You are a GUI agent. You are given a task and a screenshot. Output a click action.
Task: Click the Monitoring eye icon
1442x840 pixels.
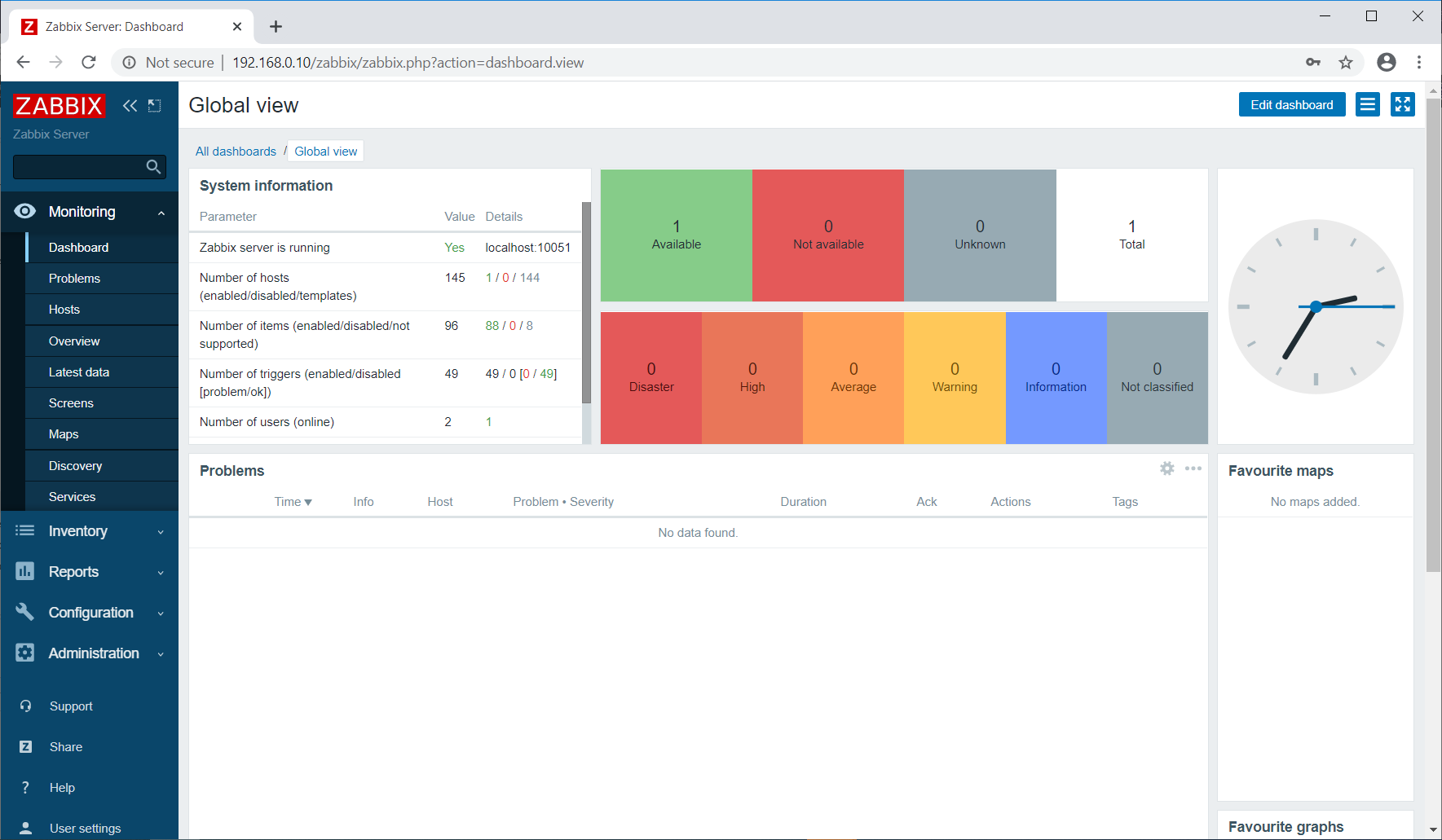pyautogui.click(x=25, y=212)
